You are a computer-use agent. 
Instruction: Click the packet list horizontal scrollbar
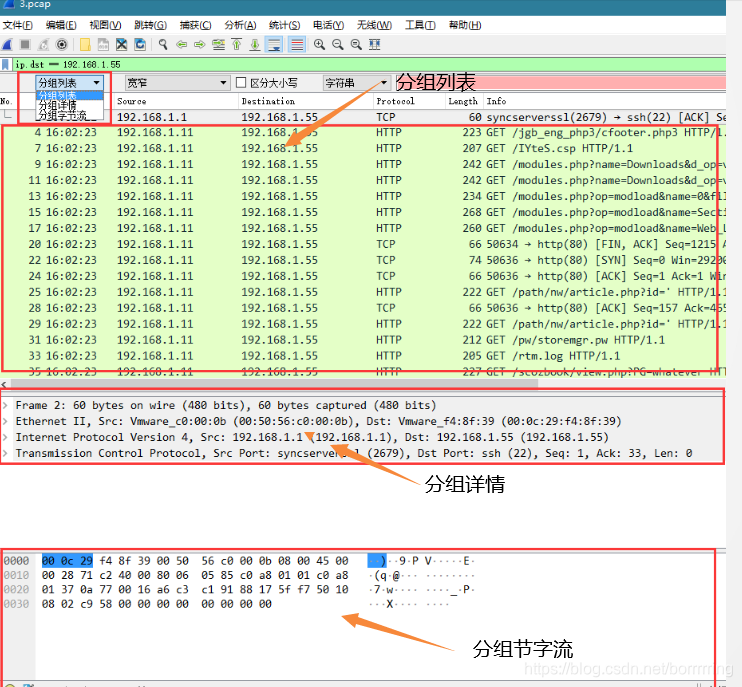tap(274, 383)
